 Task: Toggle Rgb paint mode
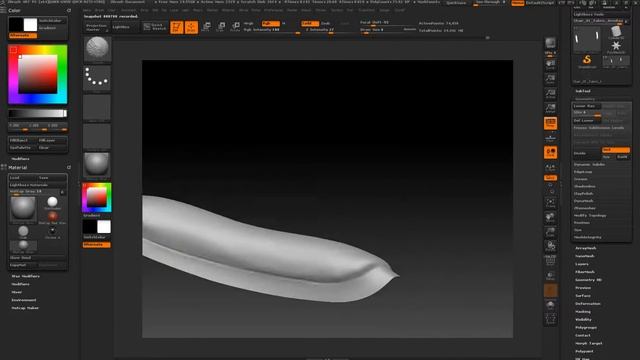[x=271, y=23]
